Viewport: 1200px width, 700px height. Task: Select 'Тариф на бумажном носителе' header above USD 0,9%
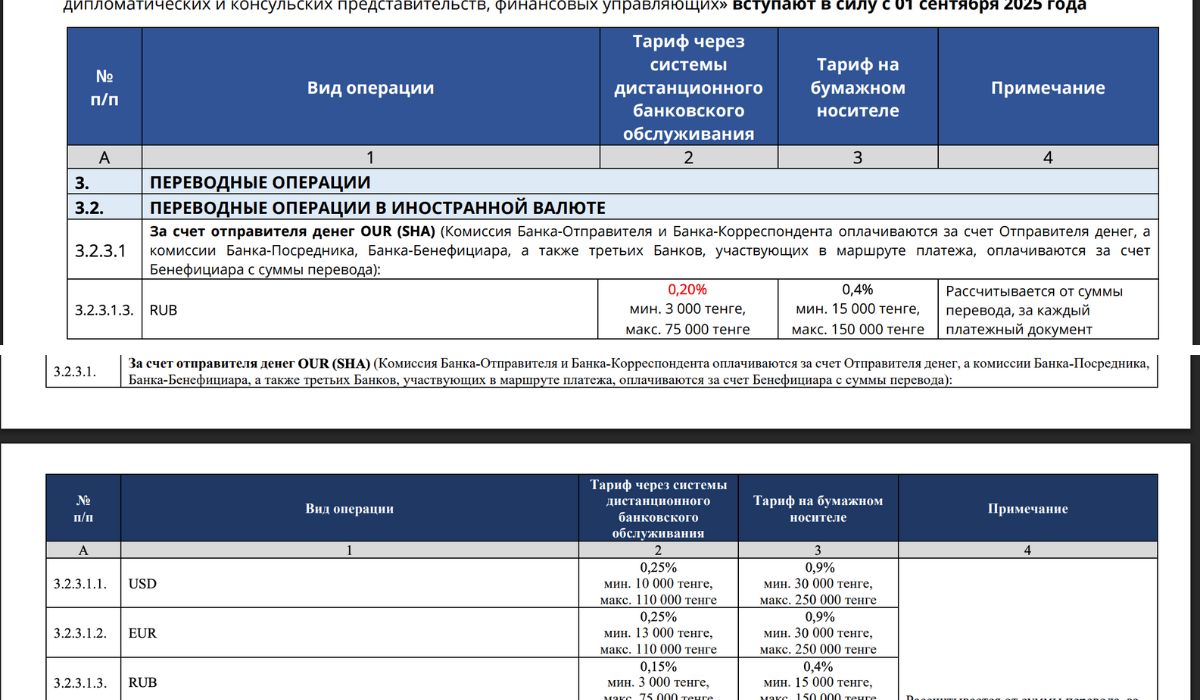818,509
